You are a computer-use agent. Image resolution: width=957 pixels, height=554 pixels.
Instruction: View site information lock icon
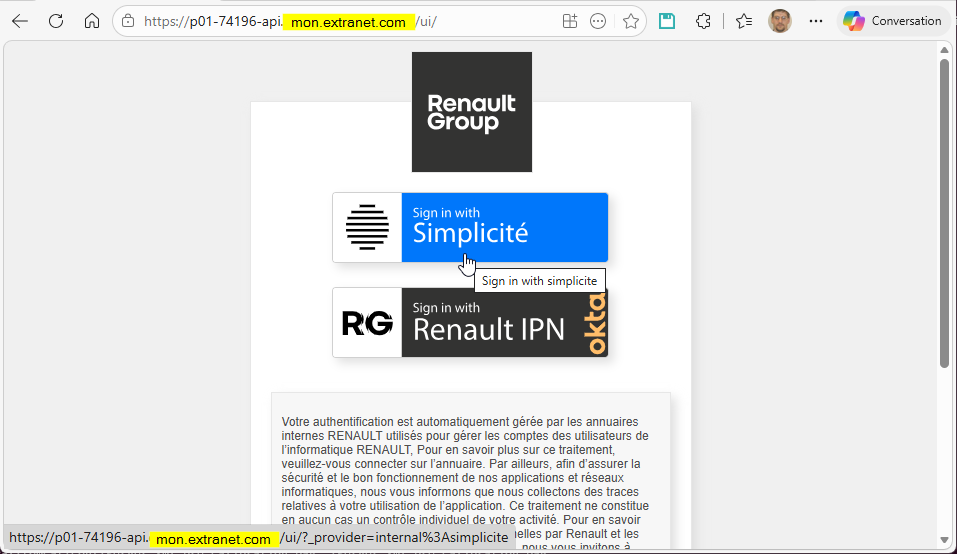point(128,21)
